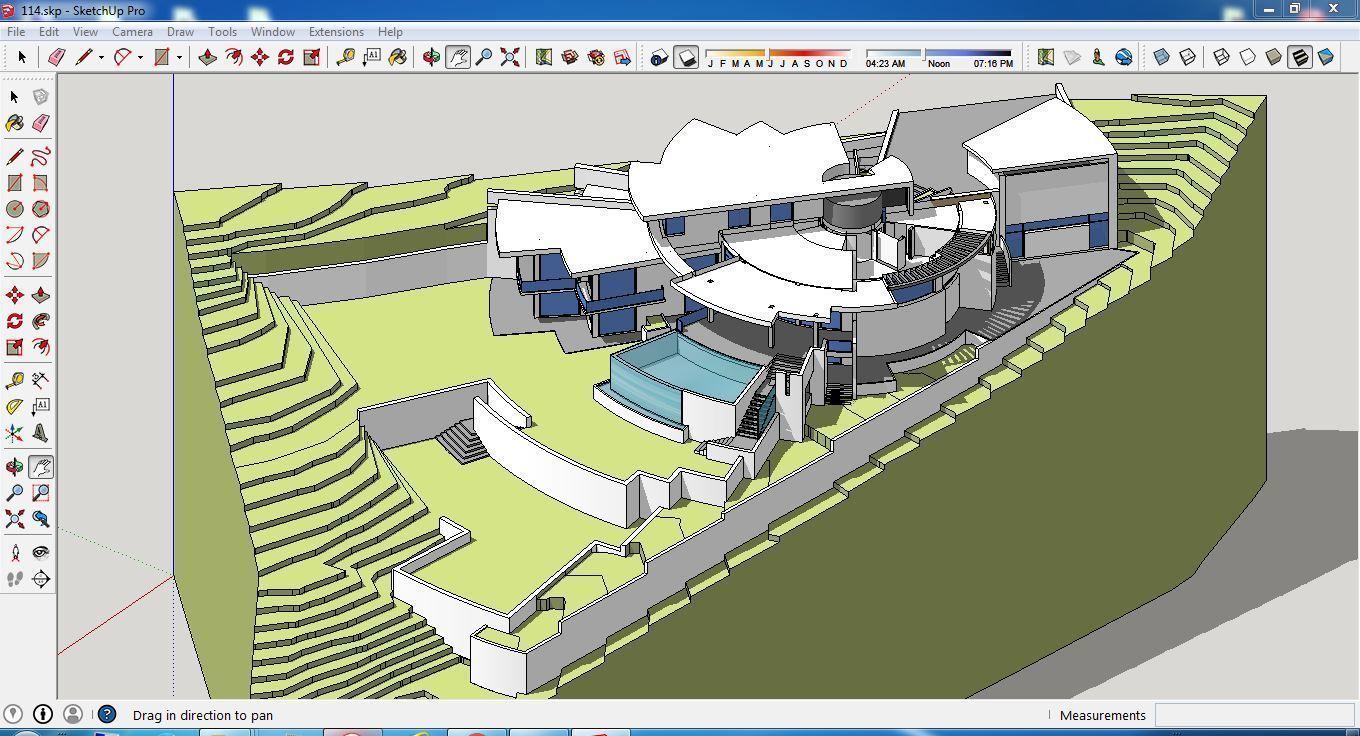
Task: Select the Dimension tool
Action: 41,380
